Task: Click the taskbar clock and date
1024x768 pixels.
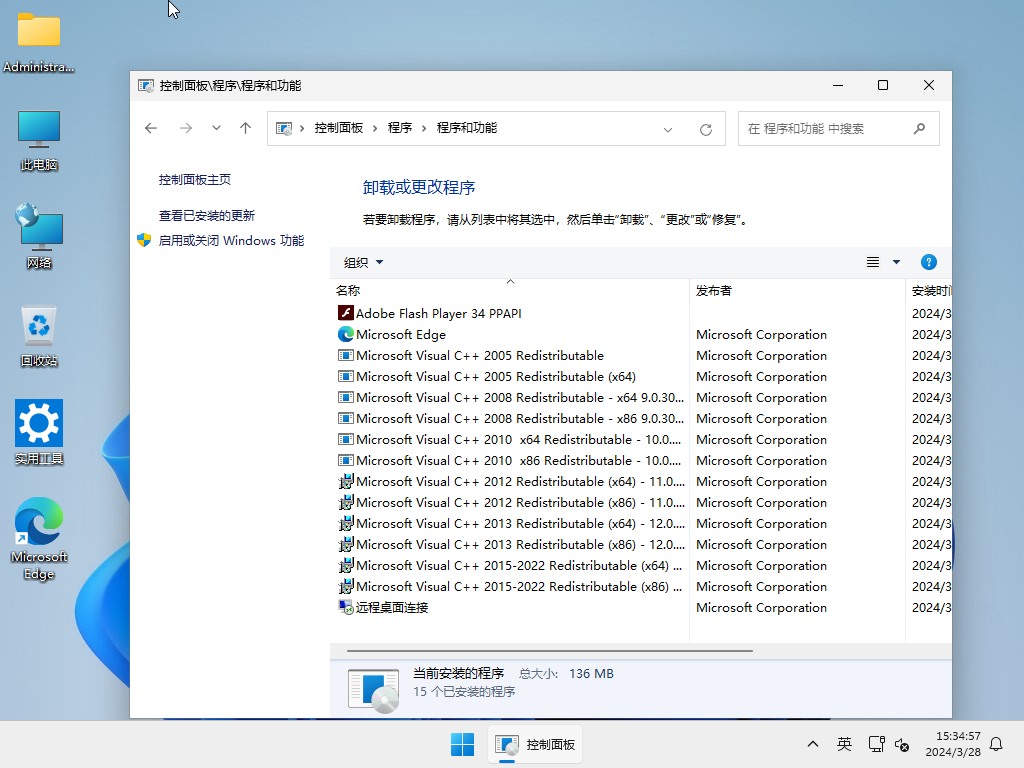Action: pos(953,744)
